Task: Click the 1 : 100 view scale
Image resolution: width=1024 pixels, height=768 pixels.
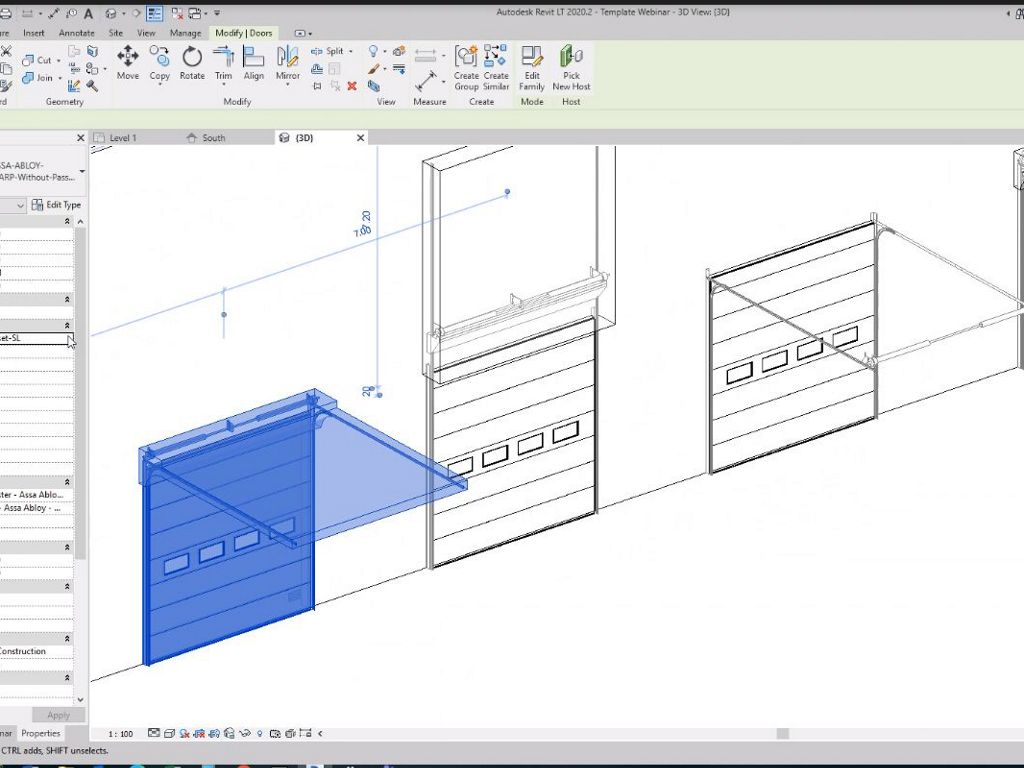Action: pyautogui.click(x=120, y=734)
